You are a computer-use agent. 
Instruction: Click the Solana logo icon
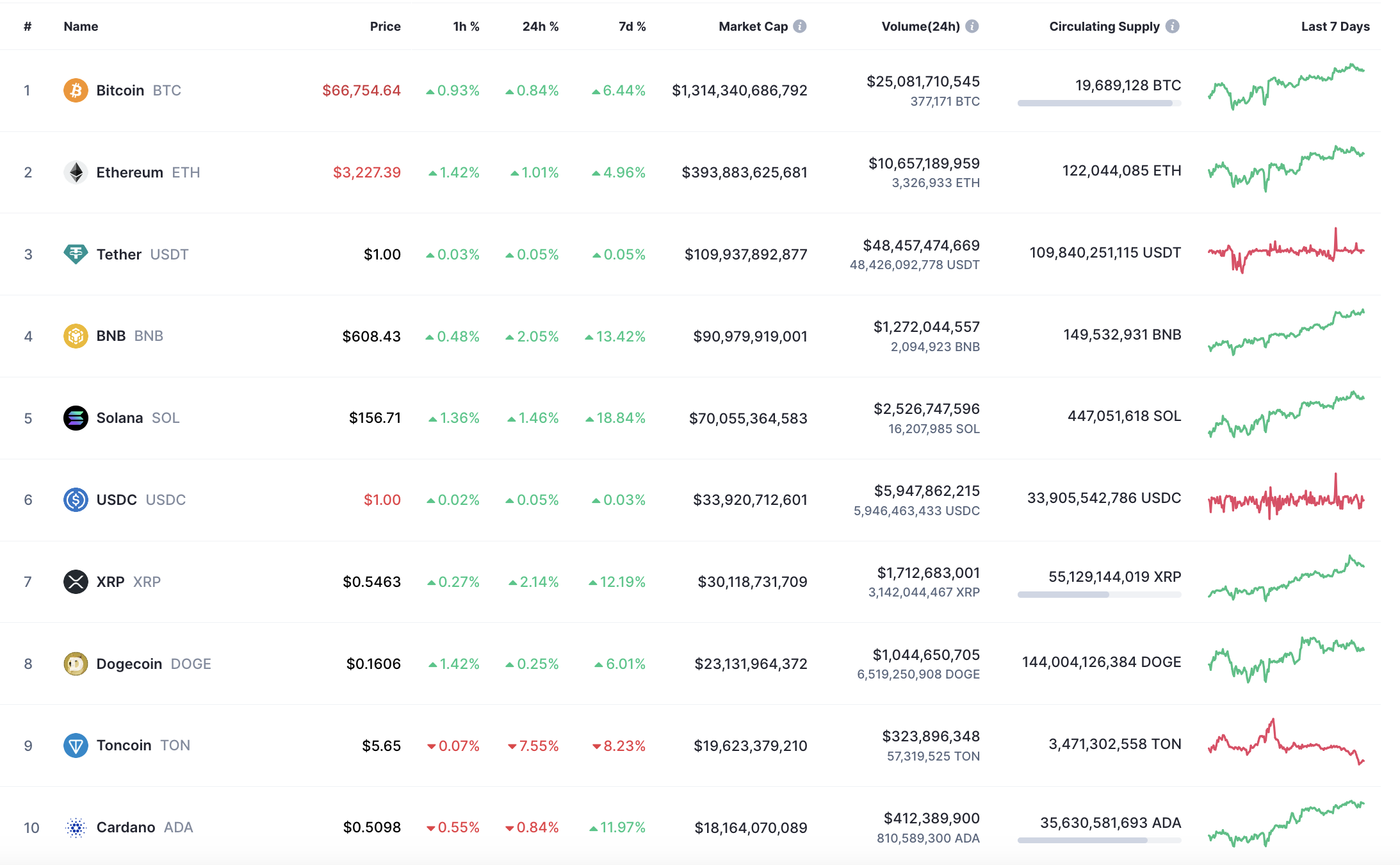[x=76, y=418]
